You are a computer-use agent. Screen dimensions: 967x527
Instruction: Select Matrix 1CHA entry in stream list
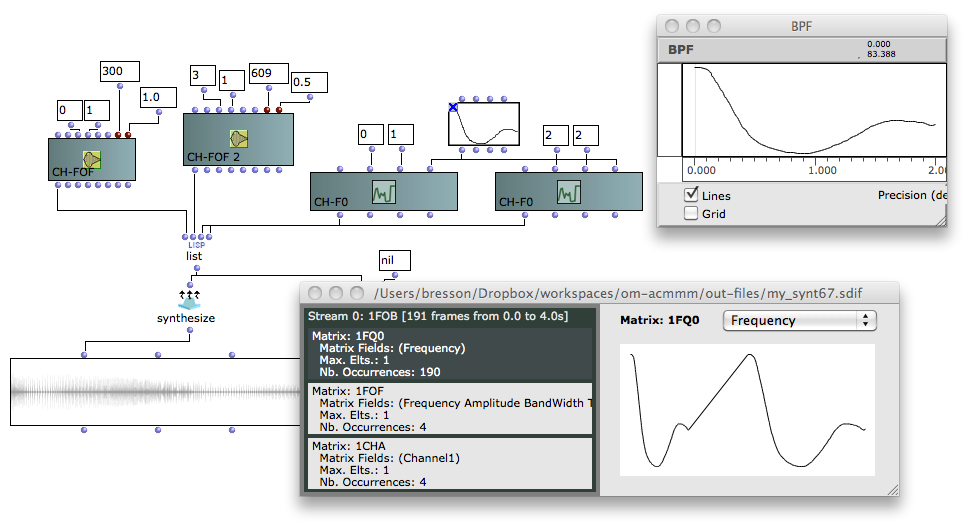point(450,464)
